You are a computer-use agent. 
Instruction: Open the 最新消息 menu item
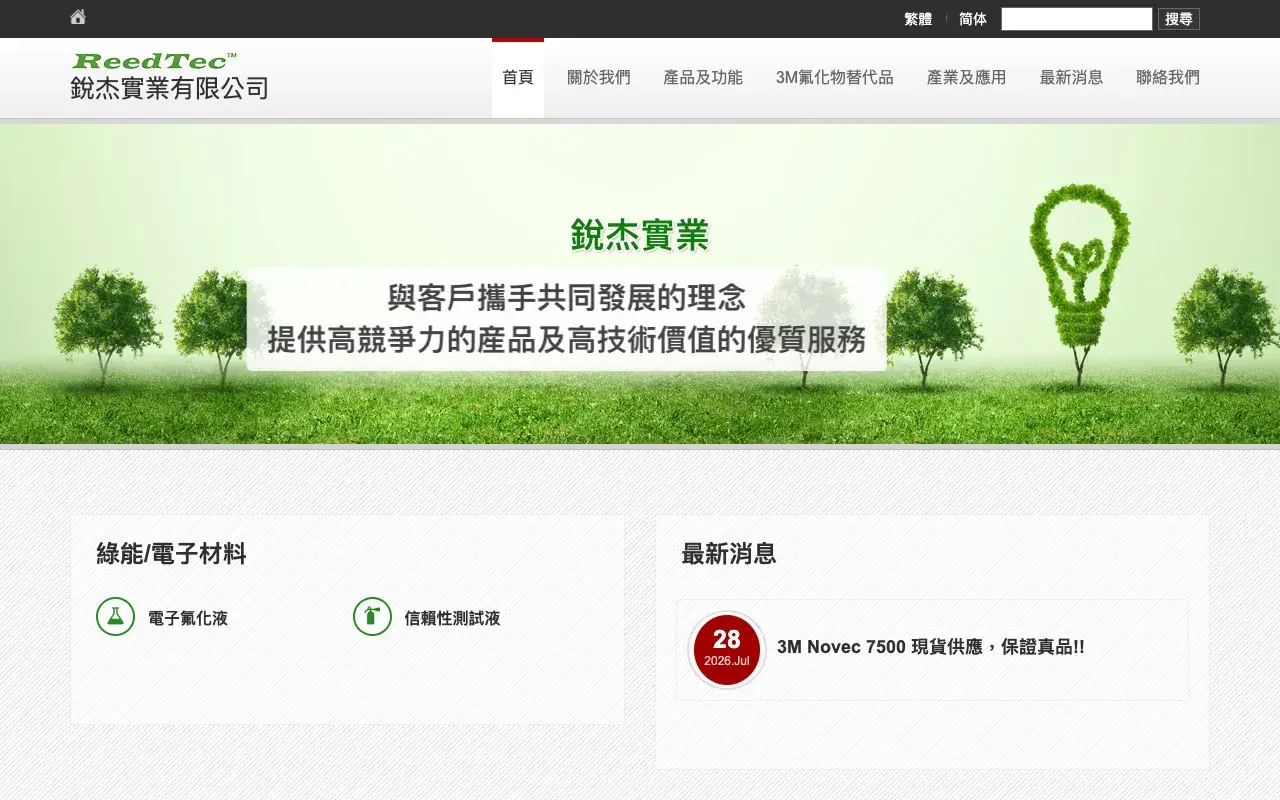point(1071,78)
